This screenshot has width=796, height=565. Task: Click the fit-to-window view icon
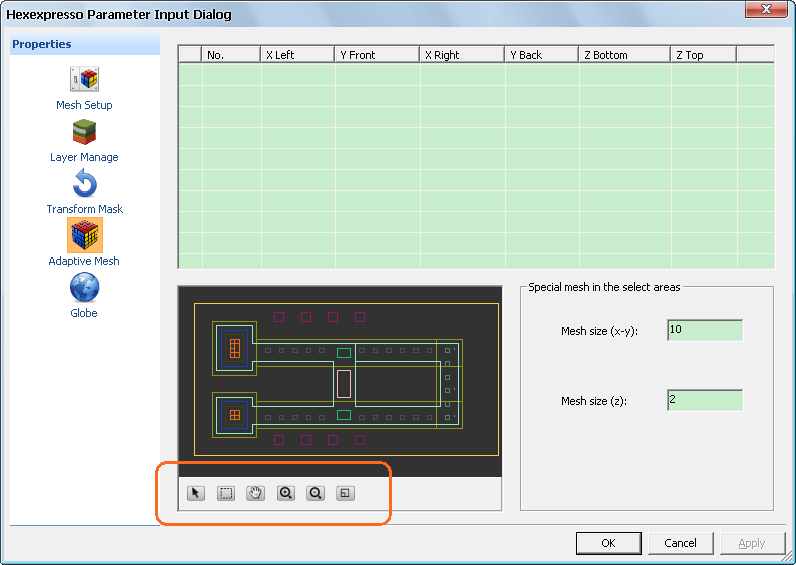(345, 493)
